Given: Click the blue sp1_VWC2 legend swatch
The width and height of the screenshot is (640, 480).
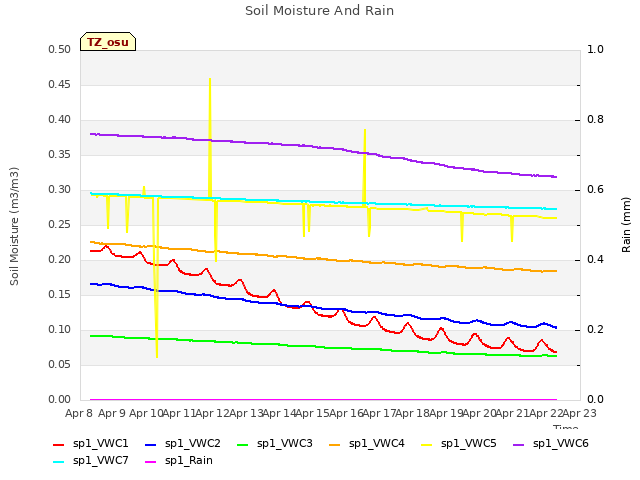Looking at the screenshot, I should click(x=151, y=445).
